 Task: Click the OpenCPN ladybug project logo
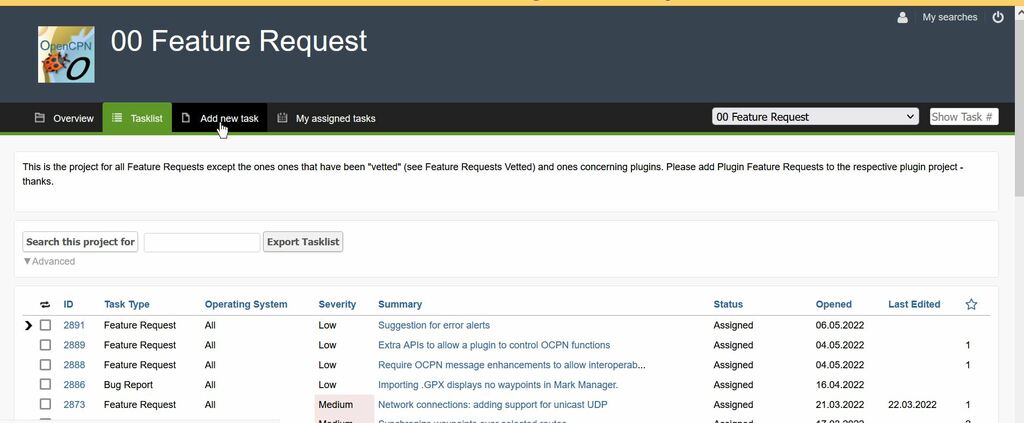(x=66, y=54)
